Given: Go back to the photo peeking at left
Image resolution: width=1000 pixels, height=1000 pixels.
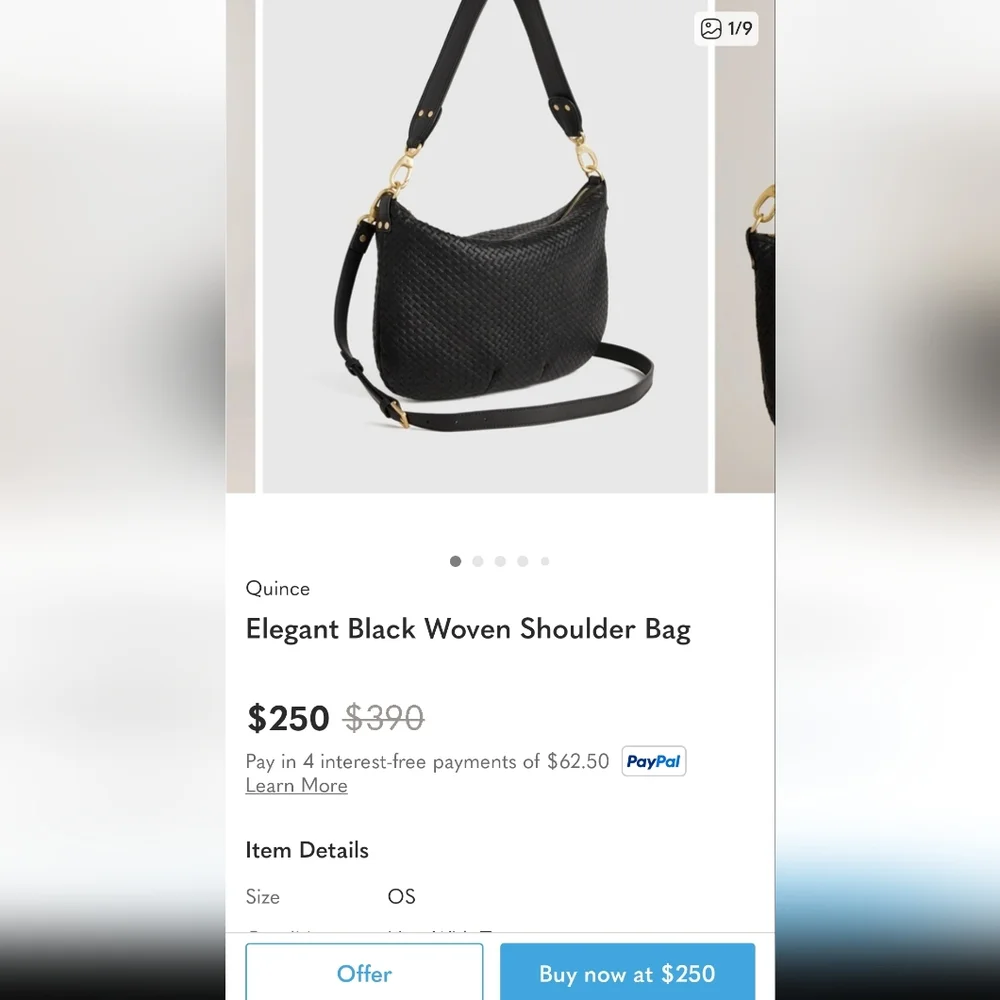Looking at the screenshot, I should coord(241,246).
